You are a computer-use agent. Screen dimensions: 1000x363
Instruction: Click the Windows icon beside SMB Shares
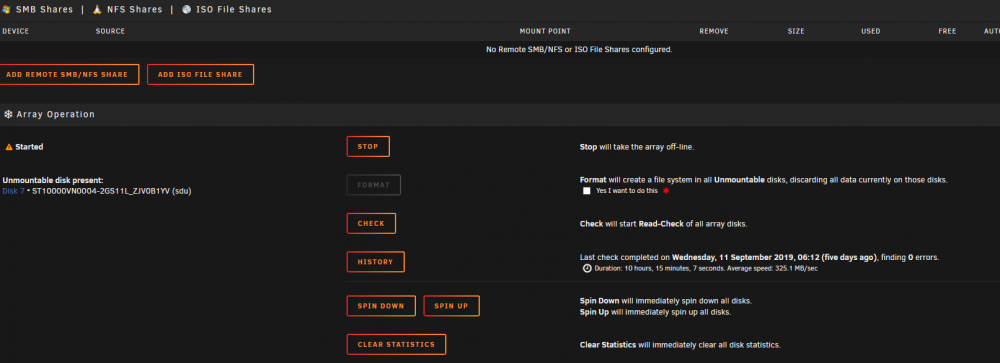pos(6,10)
